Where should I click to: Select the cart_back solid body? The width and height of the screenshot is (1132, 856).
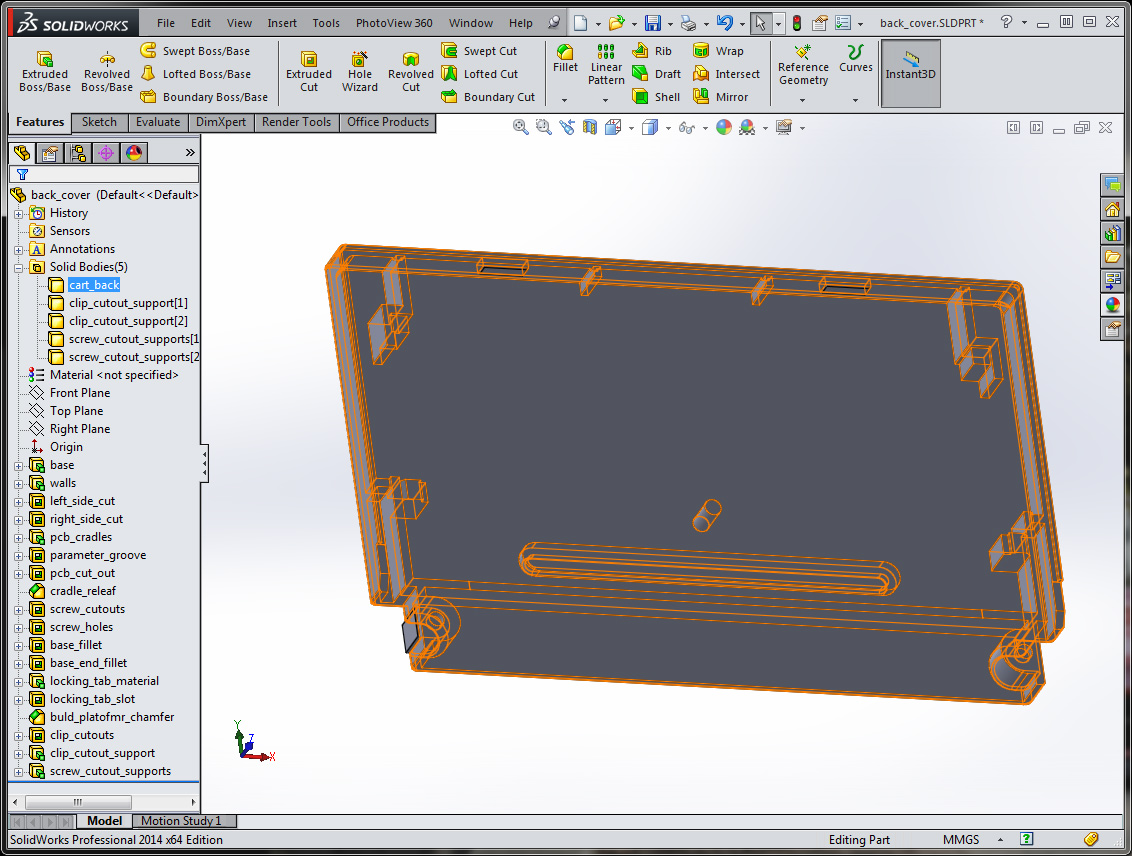[94, 285]
